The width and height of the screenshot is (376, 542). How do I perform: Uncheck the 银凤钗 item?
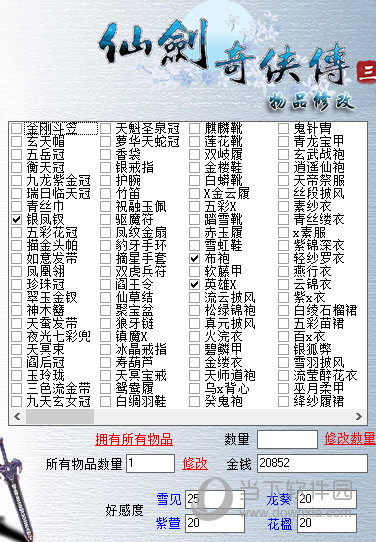(x=16, y=219)
